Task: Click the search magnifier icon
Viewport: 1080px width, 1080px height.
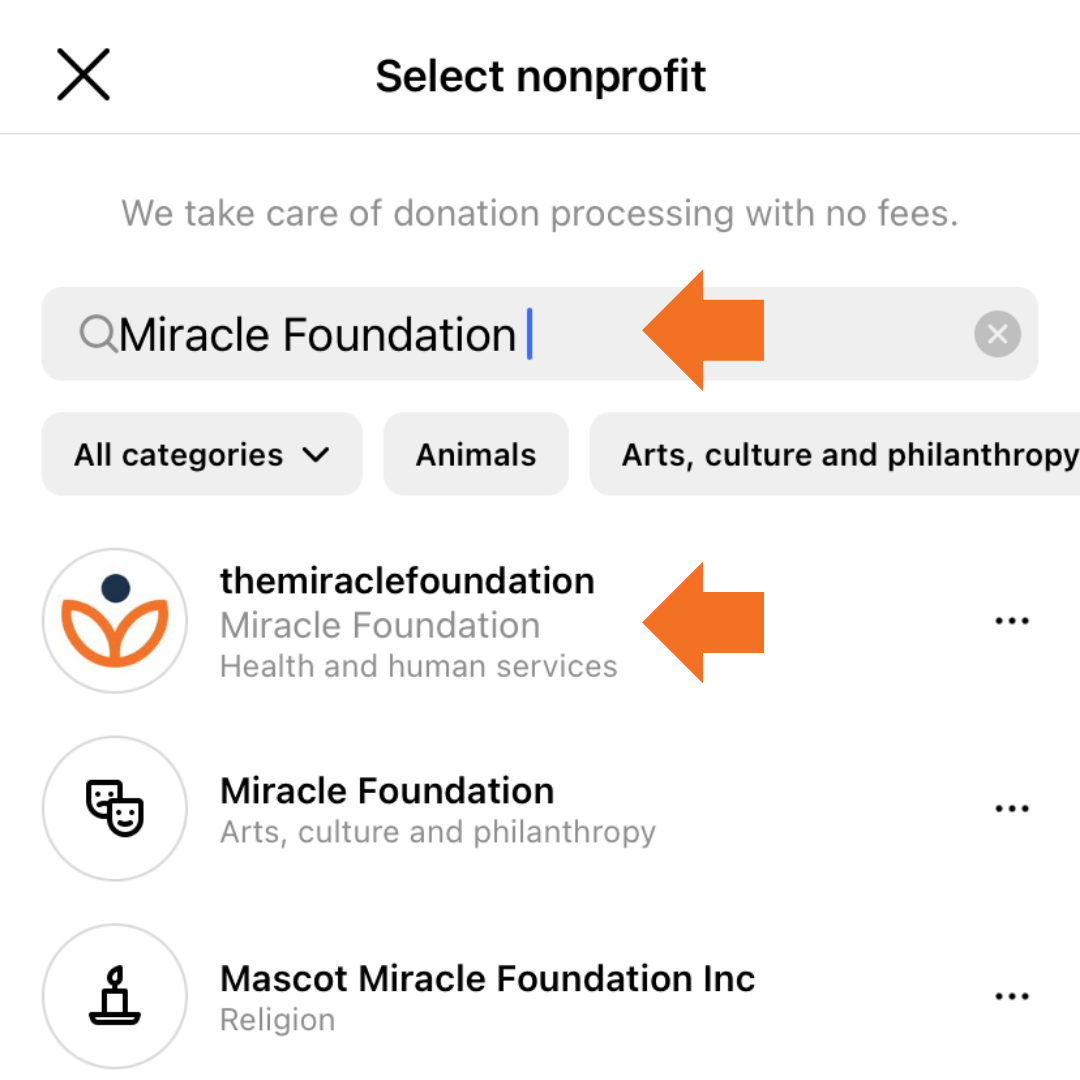Action: 97,334
